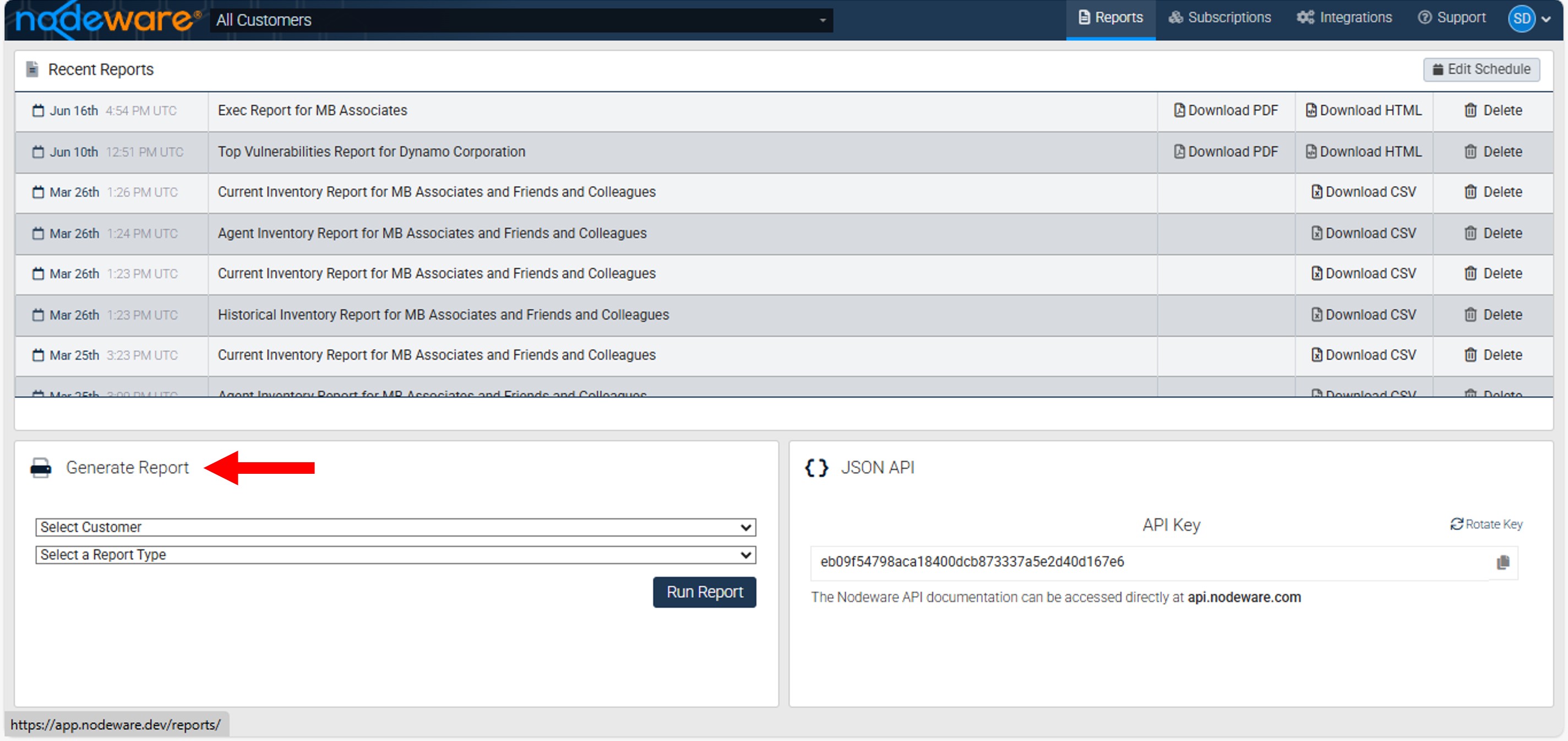
Task: Download HTML for Exec Report MB Associates
Action: 1364,110
